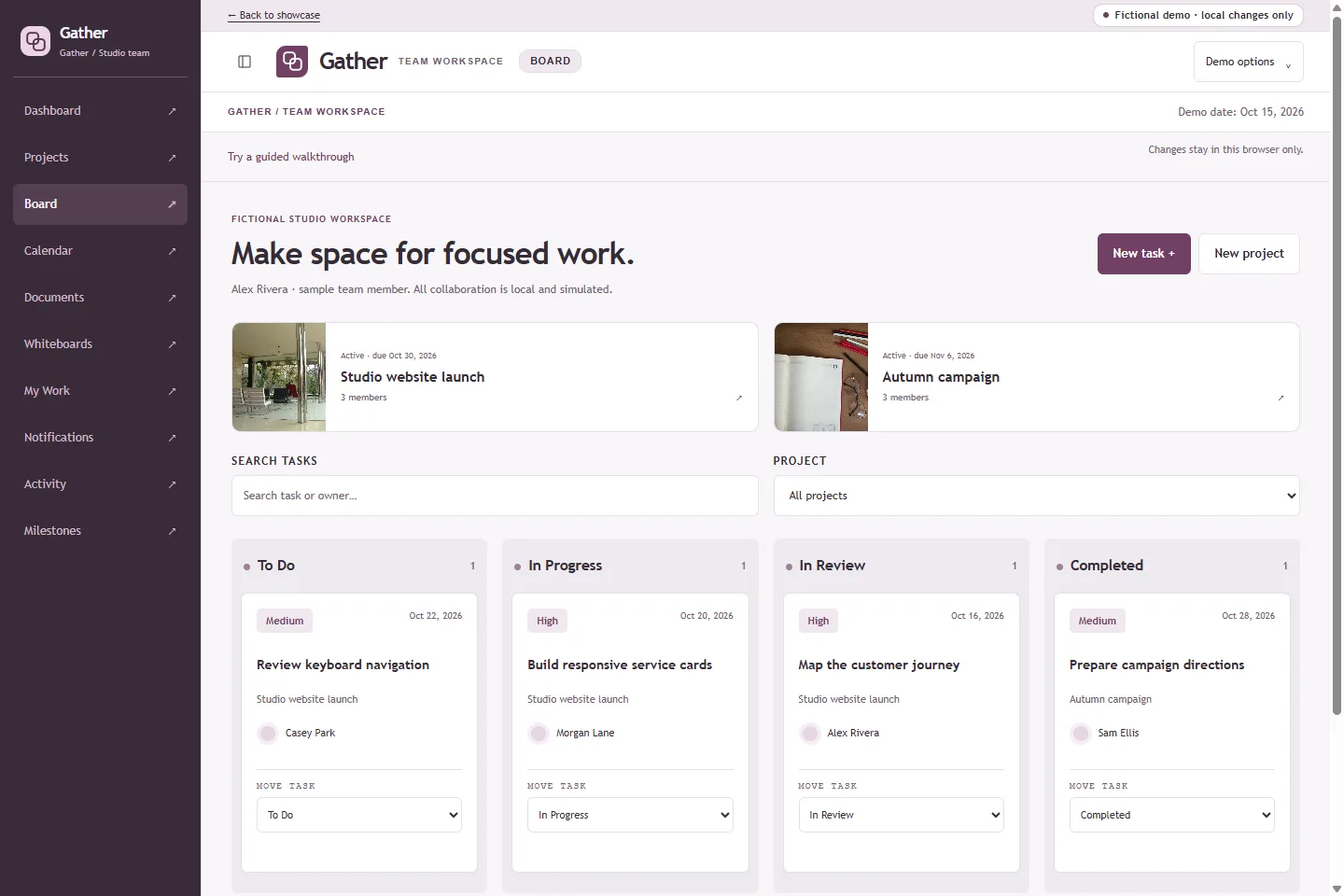Open Move Task dropdown for Review keyboard navigation
1344x896 pixels.
pyautogui.click(x=359, y=815)
